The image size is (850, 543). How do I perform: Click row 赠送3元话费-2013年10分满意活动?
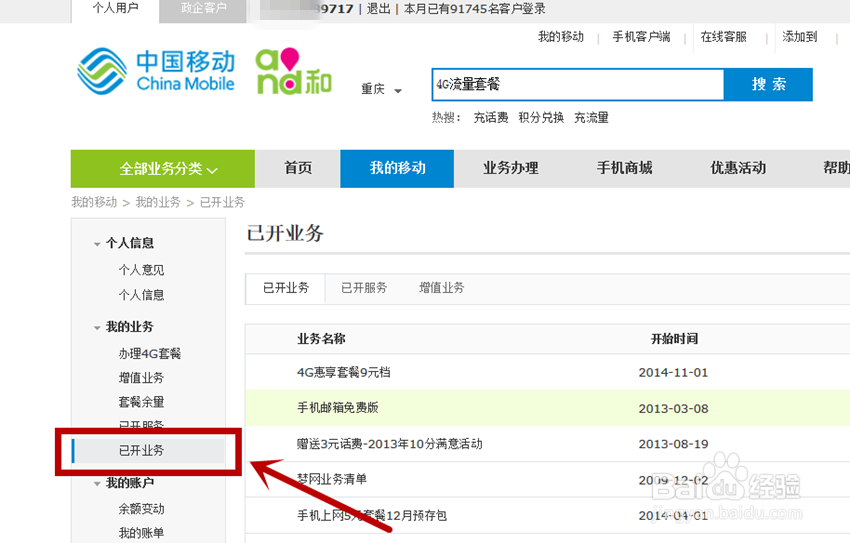click(x=390, y=444)
